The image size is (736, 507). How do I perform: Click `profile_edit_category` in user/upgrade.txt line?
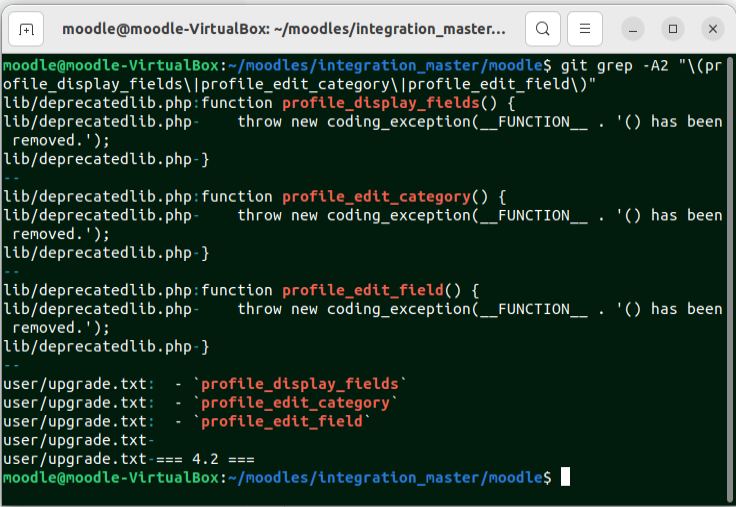295,403
